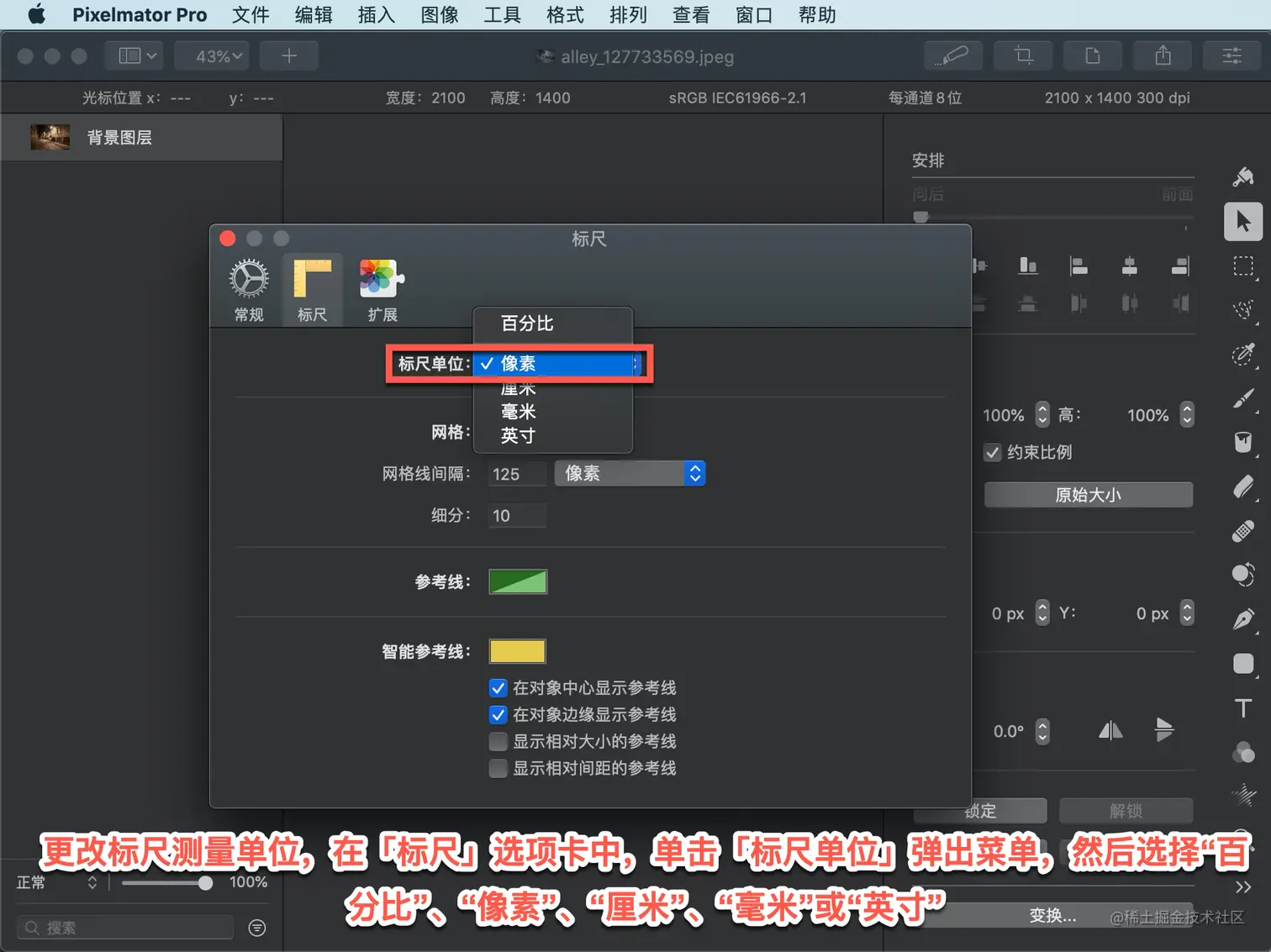Open 文件 menu in menu bar
Screen dimensions: 1271x952
coord(251,15)
